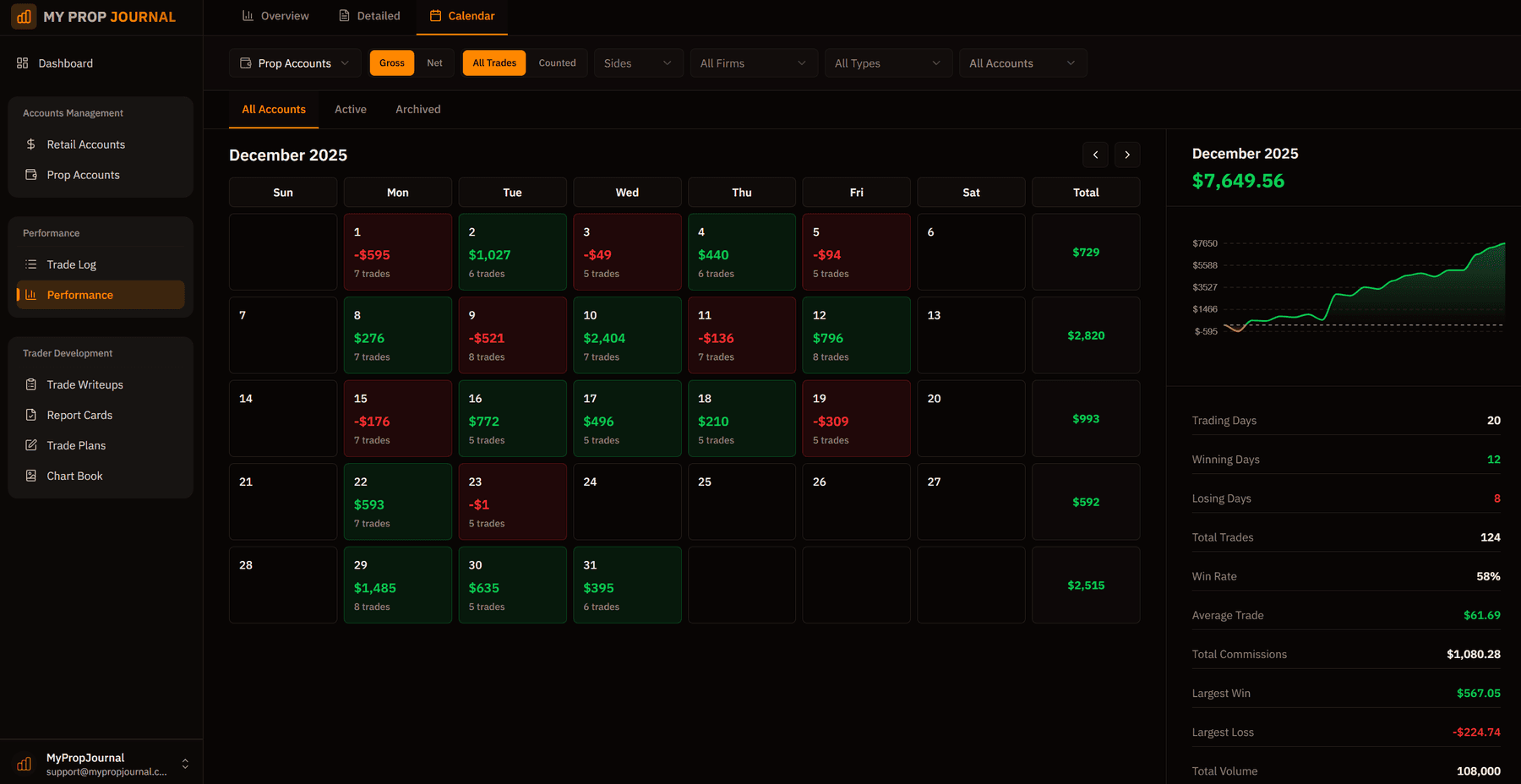Viewport: 1521px width, 784px height.
Task: Select the Chart Book icon
Action: point(33,475)
